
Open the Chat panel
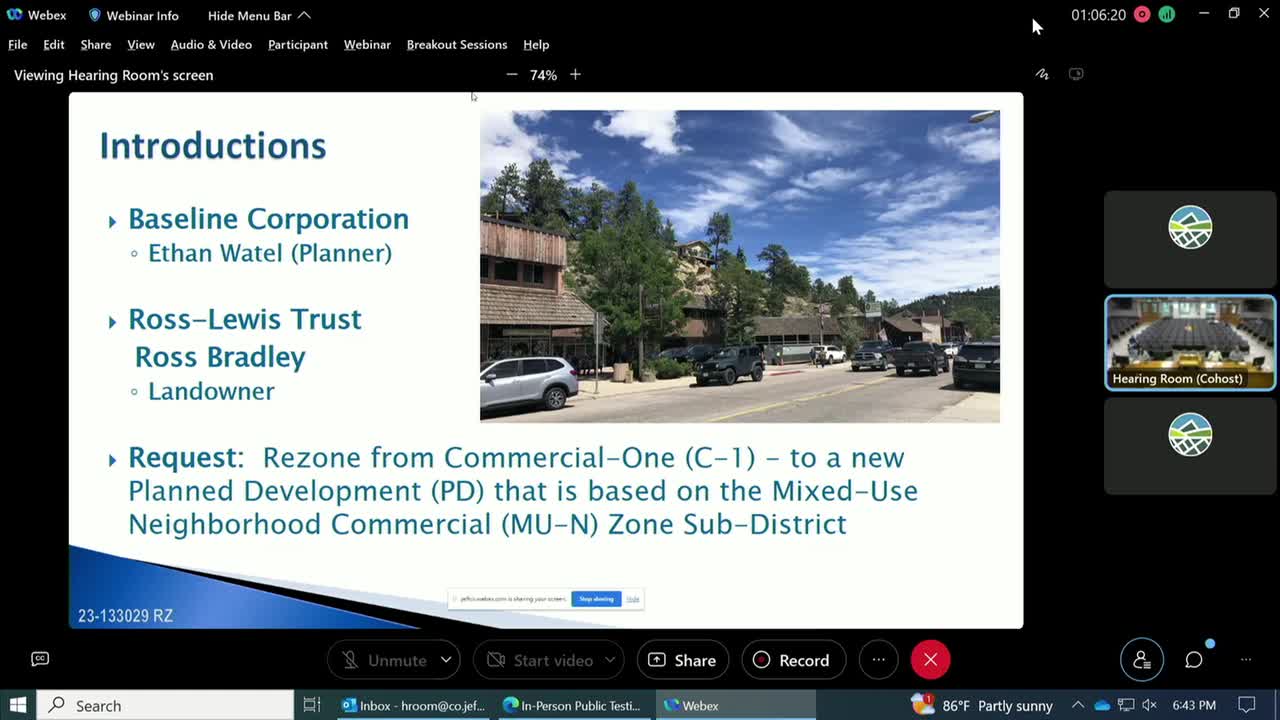coord(1193,659)
